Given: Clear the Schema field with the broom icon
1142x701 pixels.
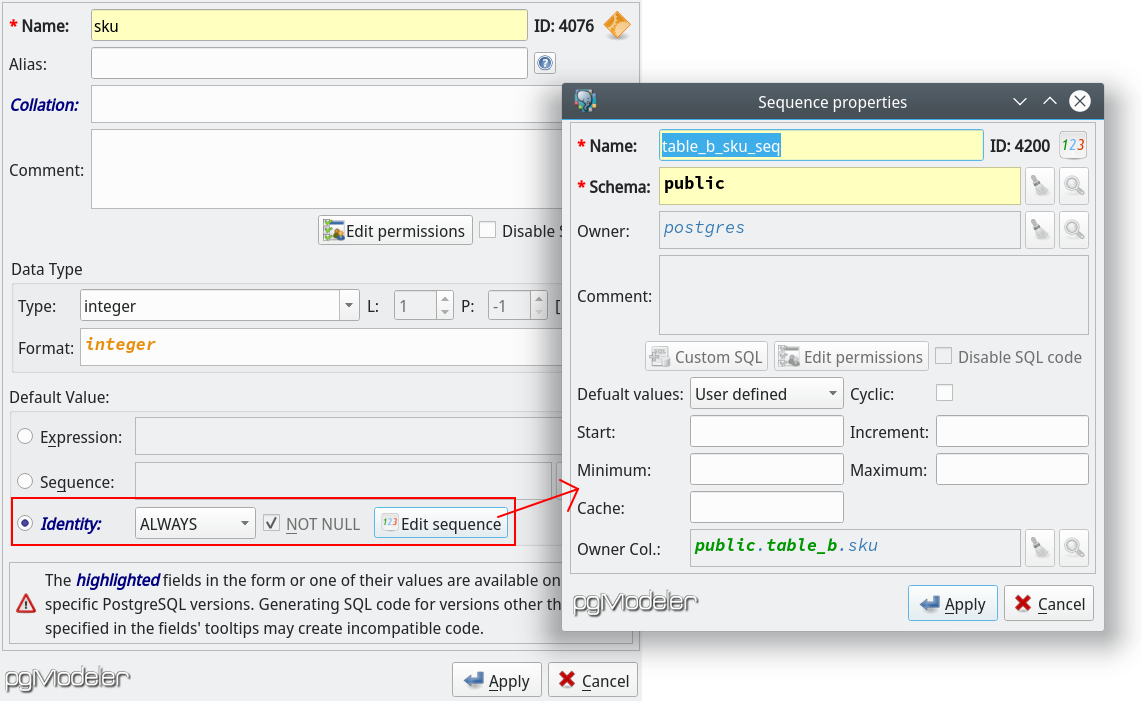Looking at the screenshot, I should click(1040, 187).
